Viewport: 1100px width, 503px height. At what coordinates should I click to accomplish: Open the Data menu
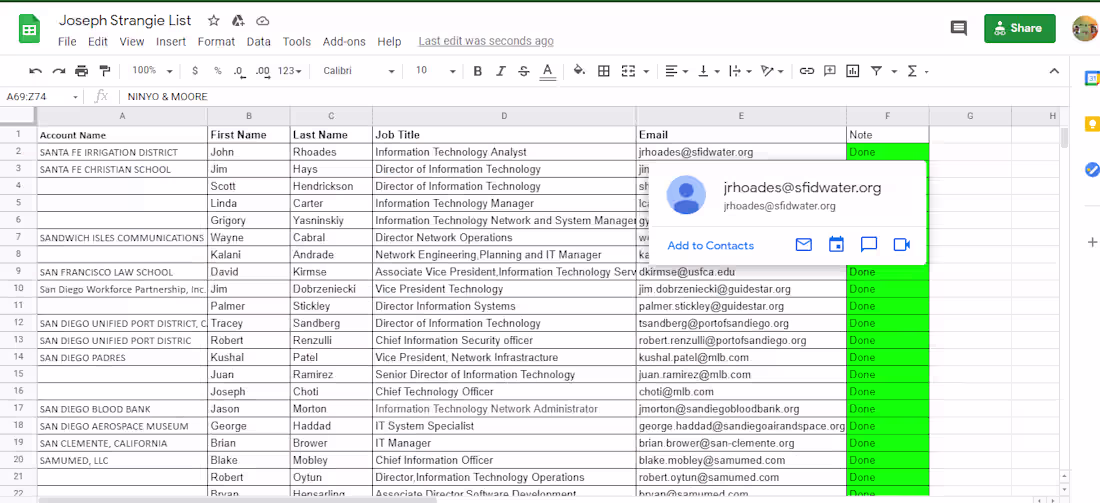pyautogui.click(x=259, y=41)
